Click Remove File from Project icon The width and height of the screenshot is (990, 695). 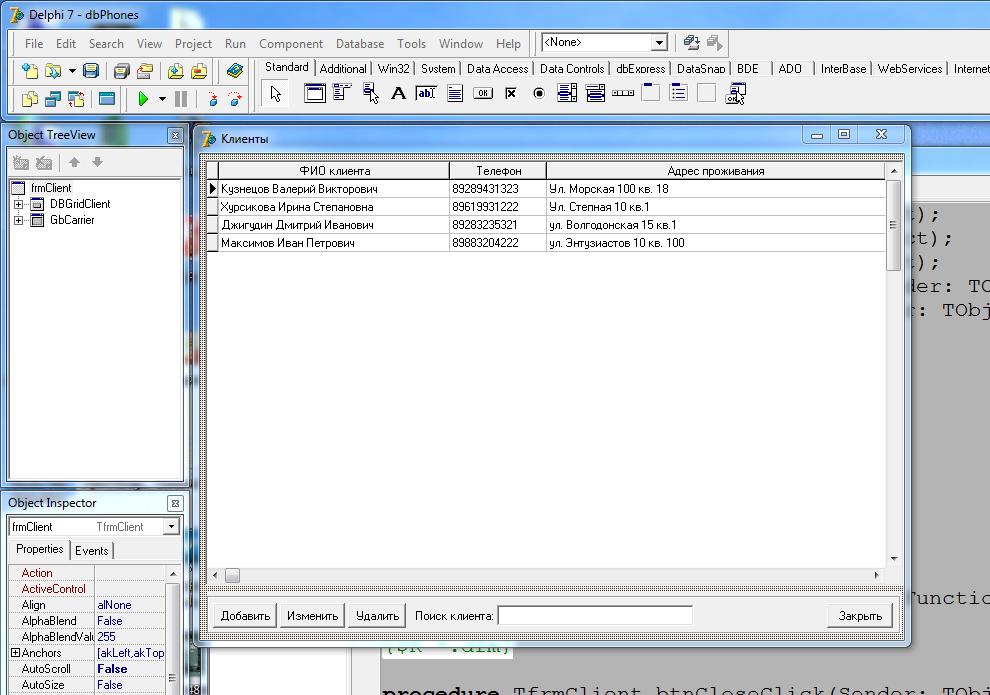pos(199,71)
